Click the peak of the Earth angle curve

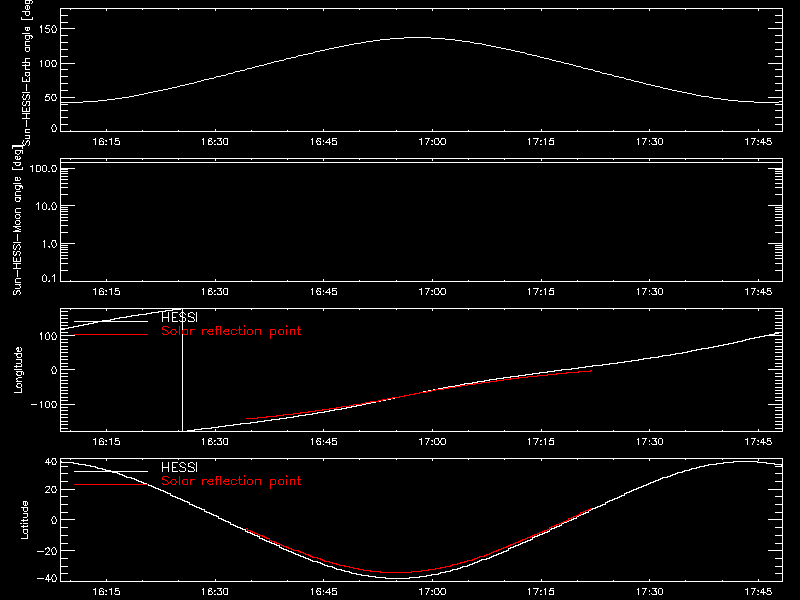(x=418, y=37)
